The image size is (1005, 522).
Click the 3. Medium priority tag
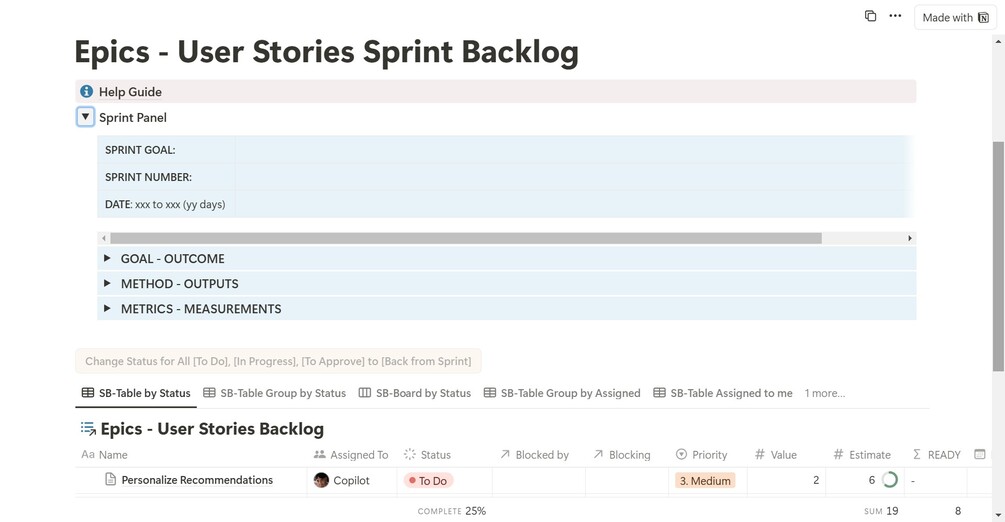pyautogui.click(x=705, y=481)
